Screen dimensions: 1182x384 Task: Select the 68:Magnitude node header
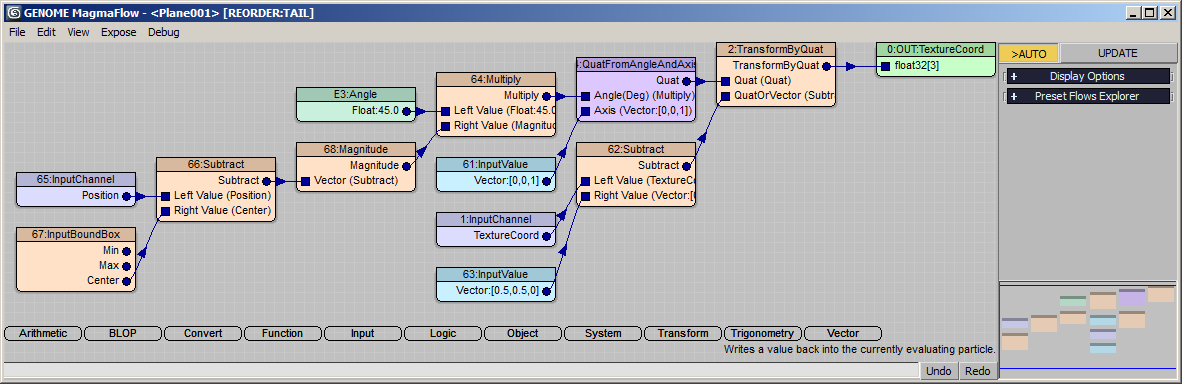(356, 149)
